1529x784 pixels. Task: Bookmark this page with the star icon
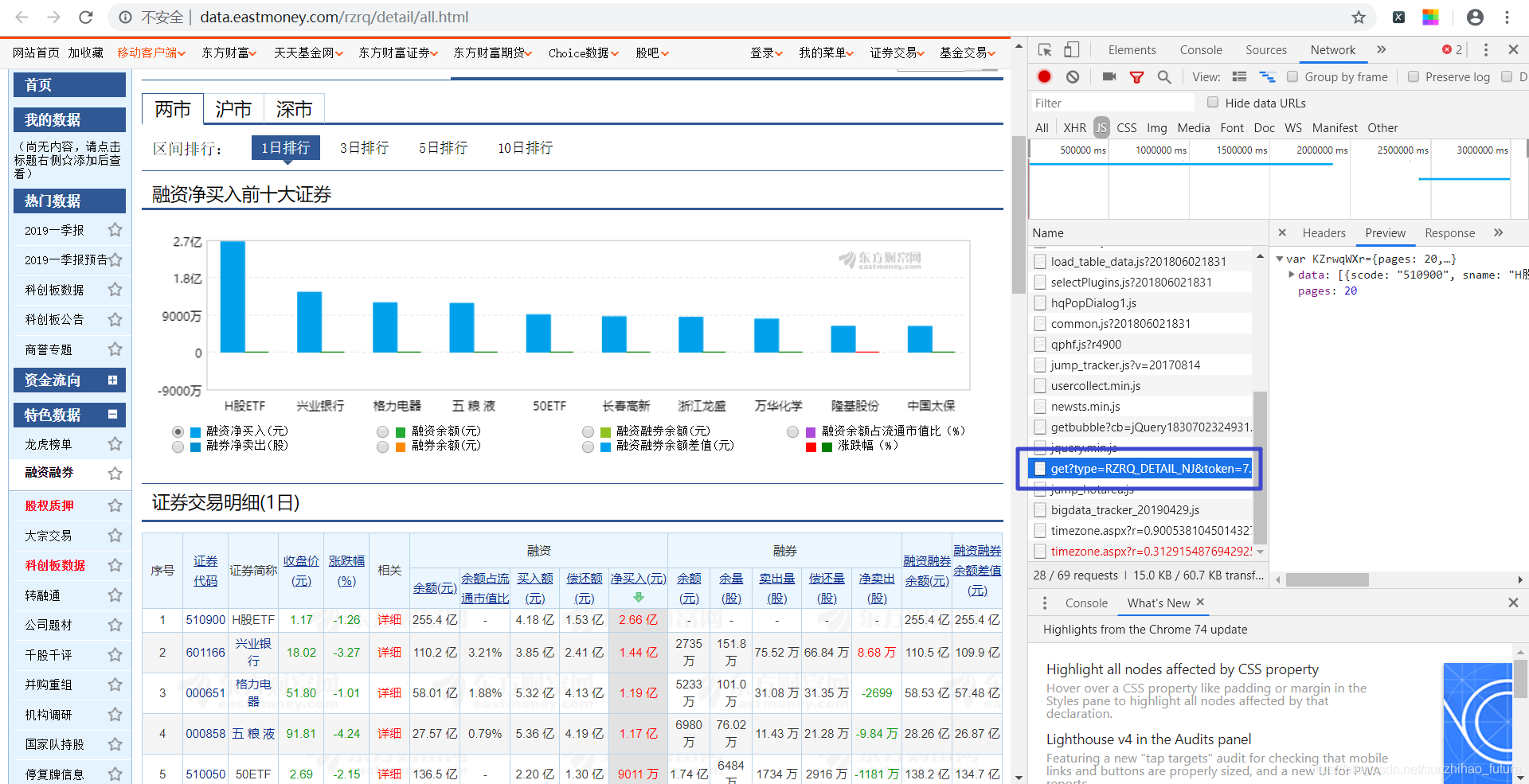pyautogui.click(x=1359, y=17)
